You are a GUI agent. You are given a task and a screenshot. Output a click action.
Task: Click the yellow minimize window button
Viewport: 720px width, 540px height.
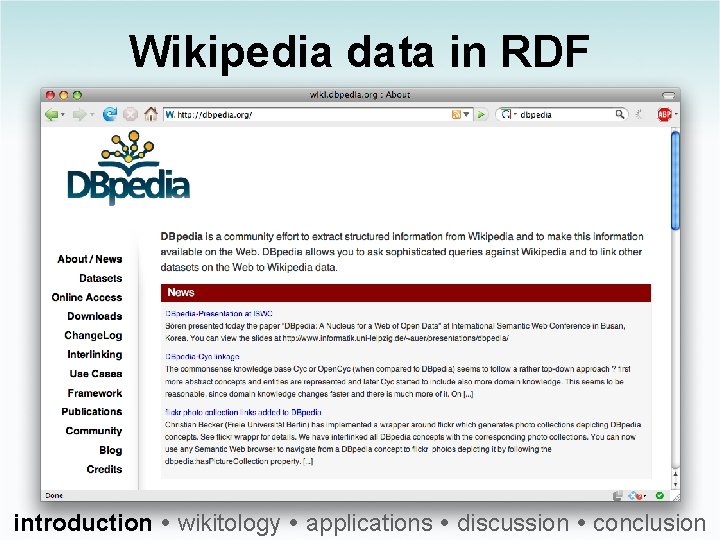click(63, 95)
